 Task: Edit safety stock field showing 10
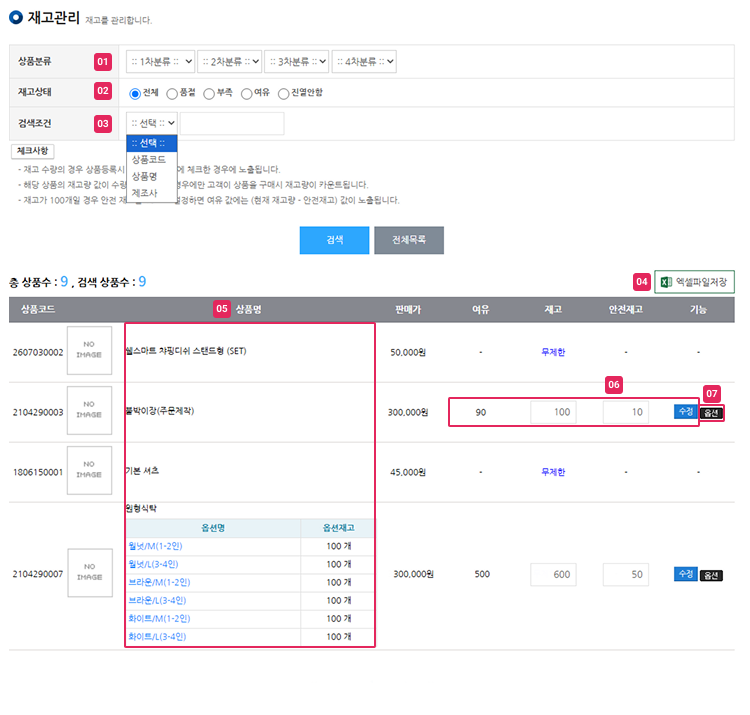pyautogui.click(x=626, y=412)
